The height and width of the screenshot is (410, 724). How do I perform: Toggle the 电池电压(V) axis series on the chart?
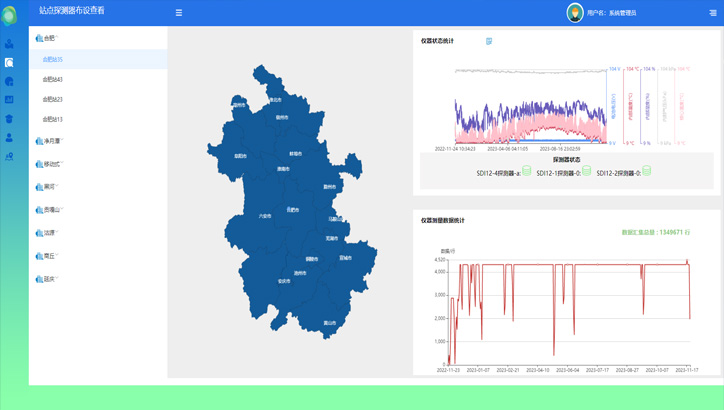tap(613, 107)
